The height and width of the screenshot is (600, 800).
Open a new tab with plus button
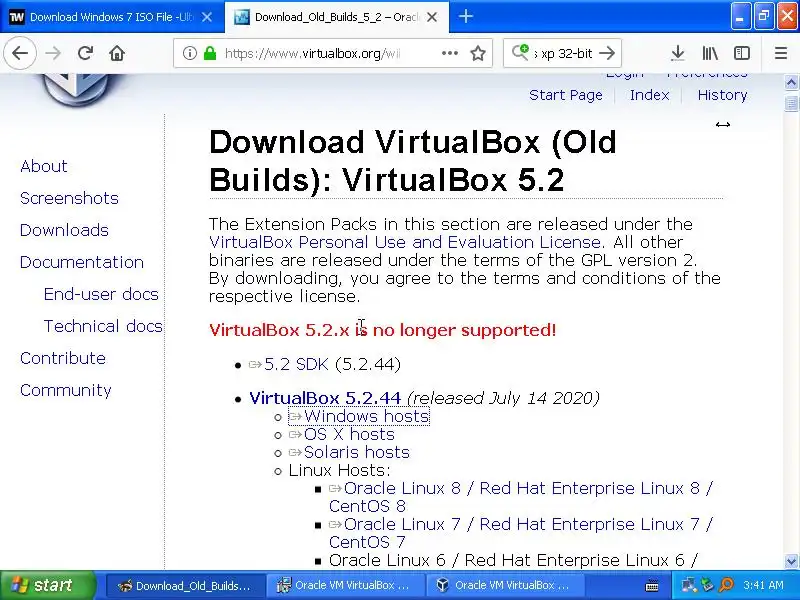[x=465, y=16]
